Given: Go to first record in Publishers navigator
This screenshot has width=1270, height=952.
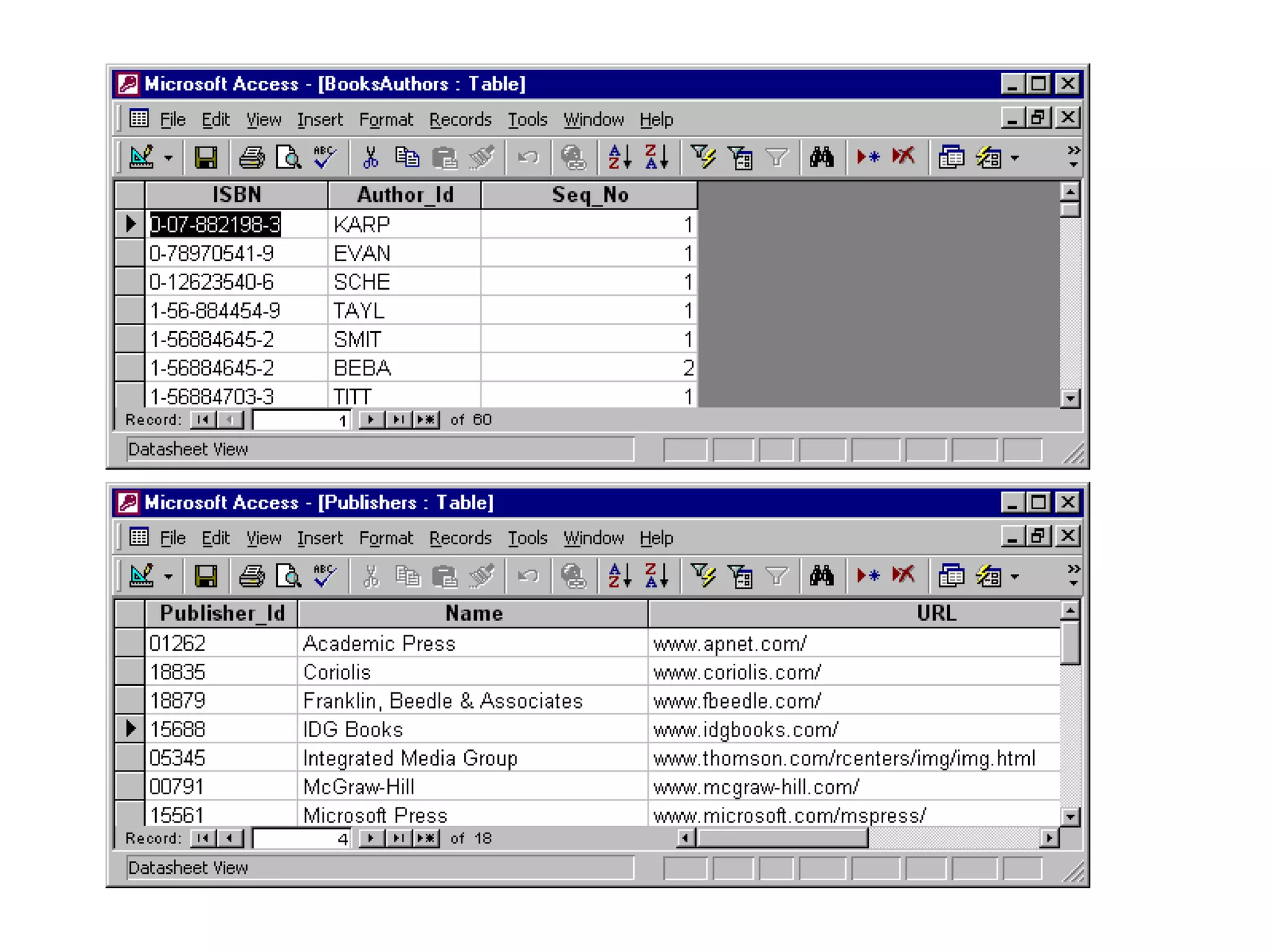Looking at the screenshot, I should pos(202,838).
